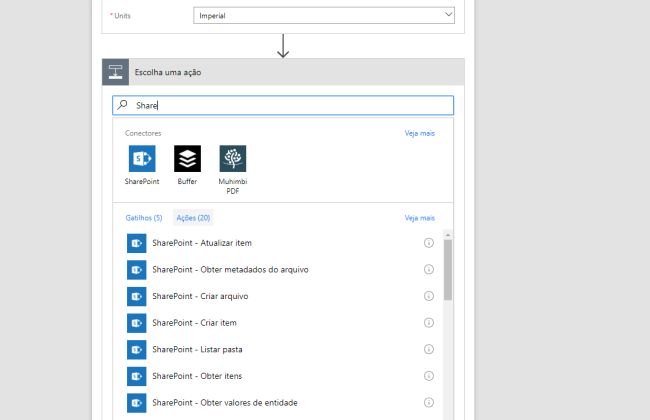Open the Units dropdown showing Imperial
The width and height of the screenshot is (650, 420).
[x=324, y=15]
